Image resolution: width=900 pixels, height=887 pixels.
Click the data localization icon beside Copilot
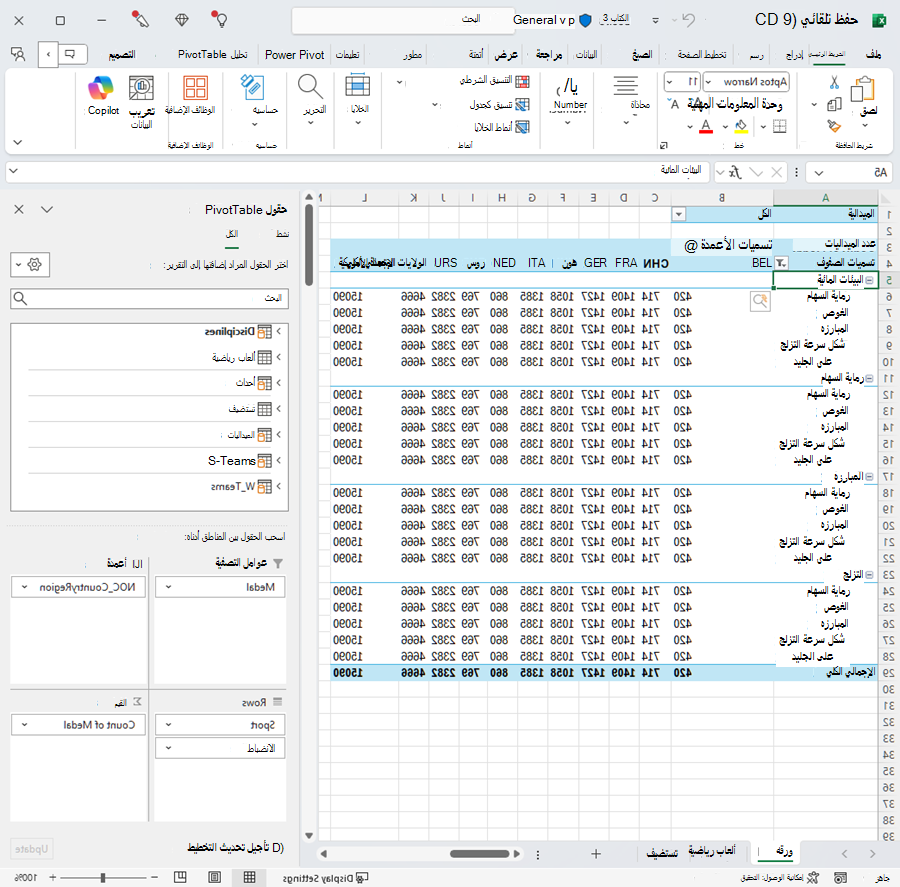(x=141, y=88)
